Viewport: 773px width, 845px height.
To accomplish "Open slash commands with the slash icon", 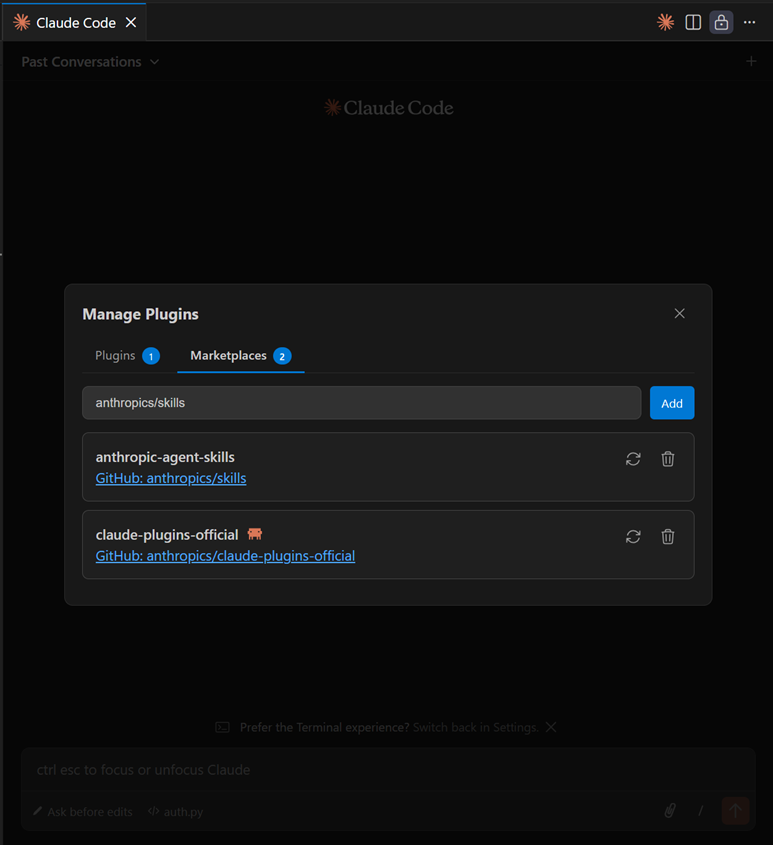I will point(701,811).
